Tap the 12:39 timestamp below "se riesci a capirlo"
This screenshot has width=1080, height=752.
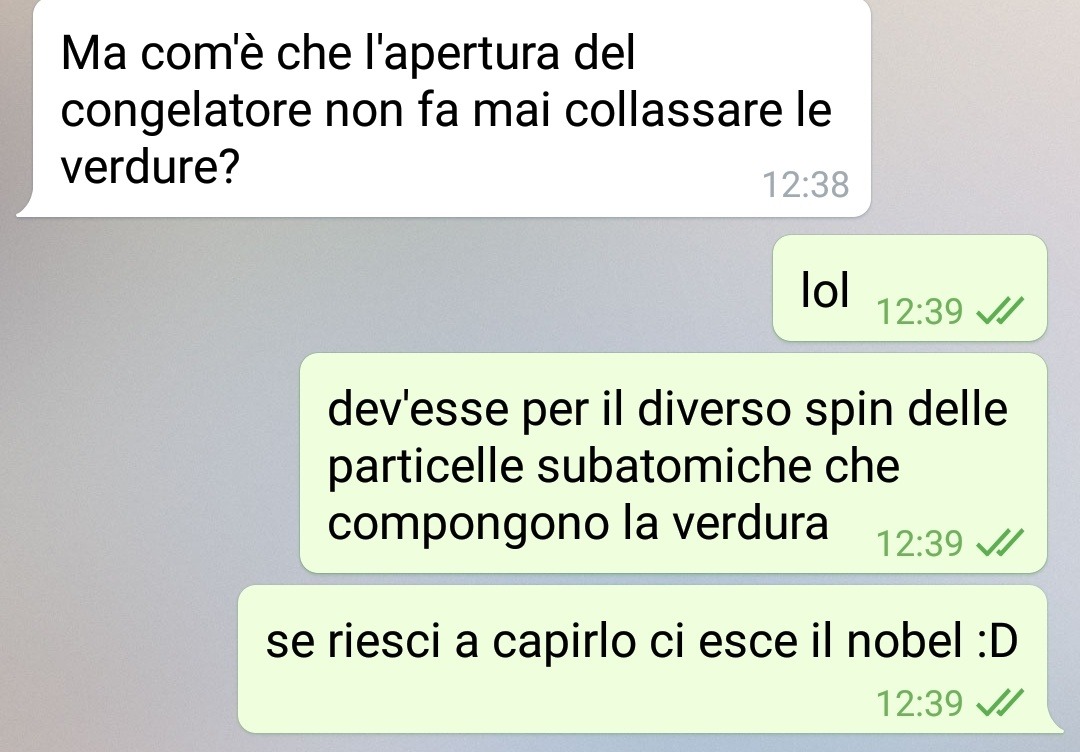(x=919, y=704)
